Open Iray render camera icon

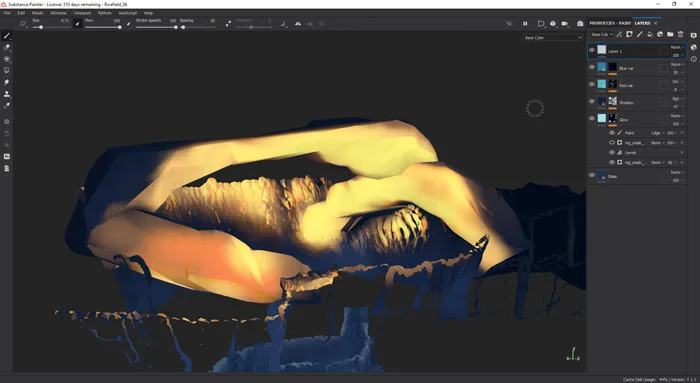[x=580, y=24]
